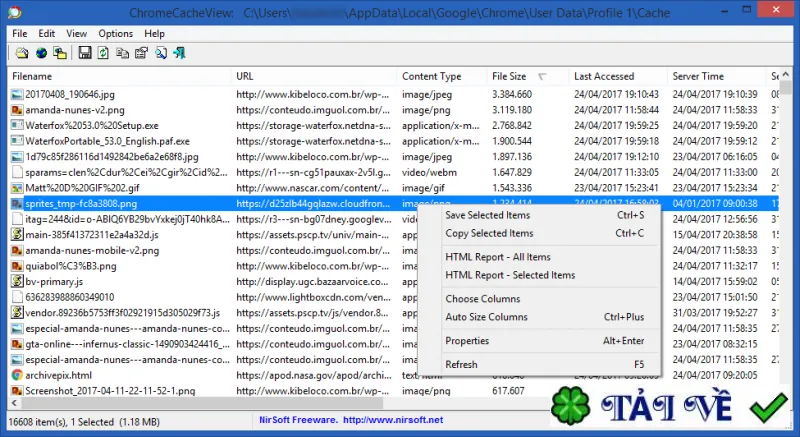The image size is (800, 437).
Task: Click the http://www.nascar.com/content/ URL cell
Action: tap(312, 188)
